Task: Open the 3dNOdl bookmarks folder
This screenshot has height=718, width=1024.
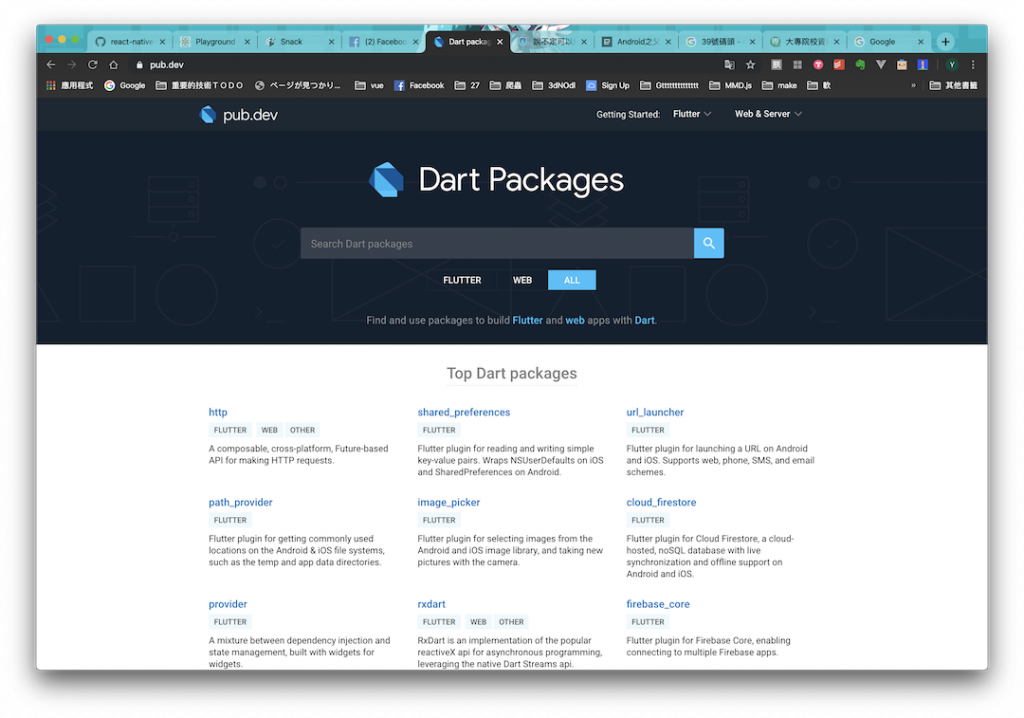Action: tap(554, 86)
